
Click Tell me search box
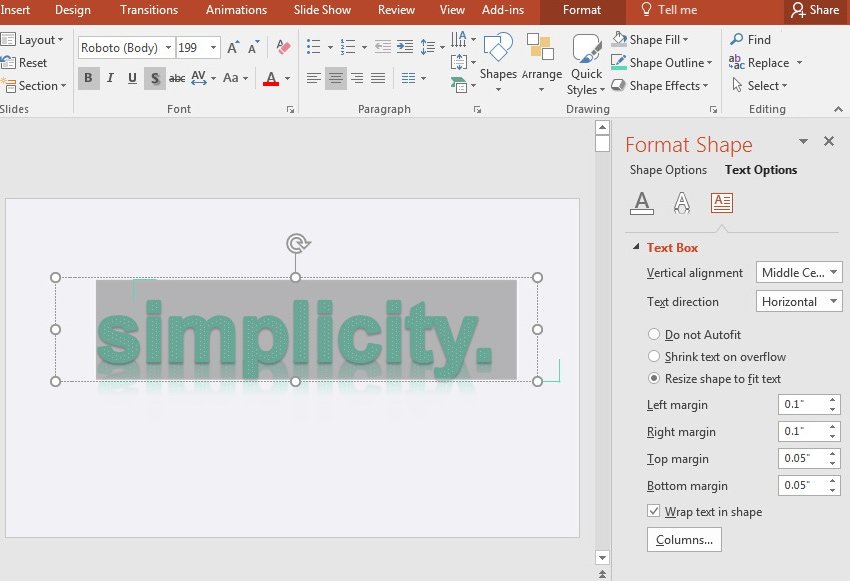coord(668,10)
